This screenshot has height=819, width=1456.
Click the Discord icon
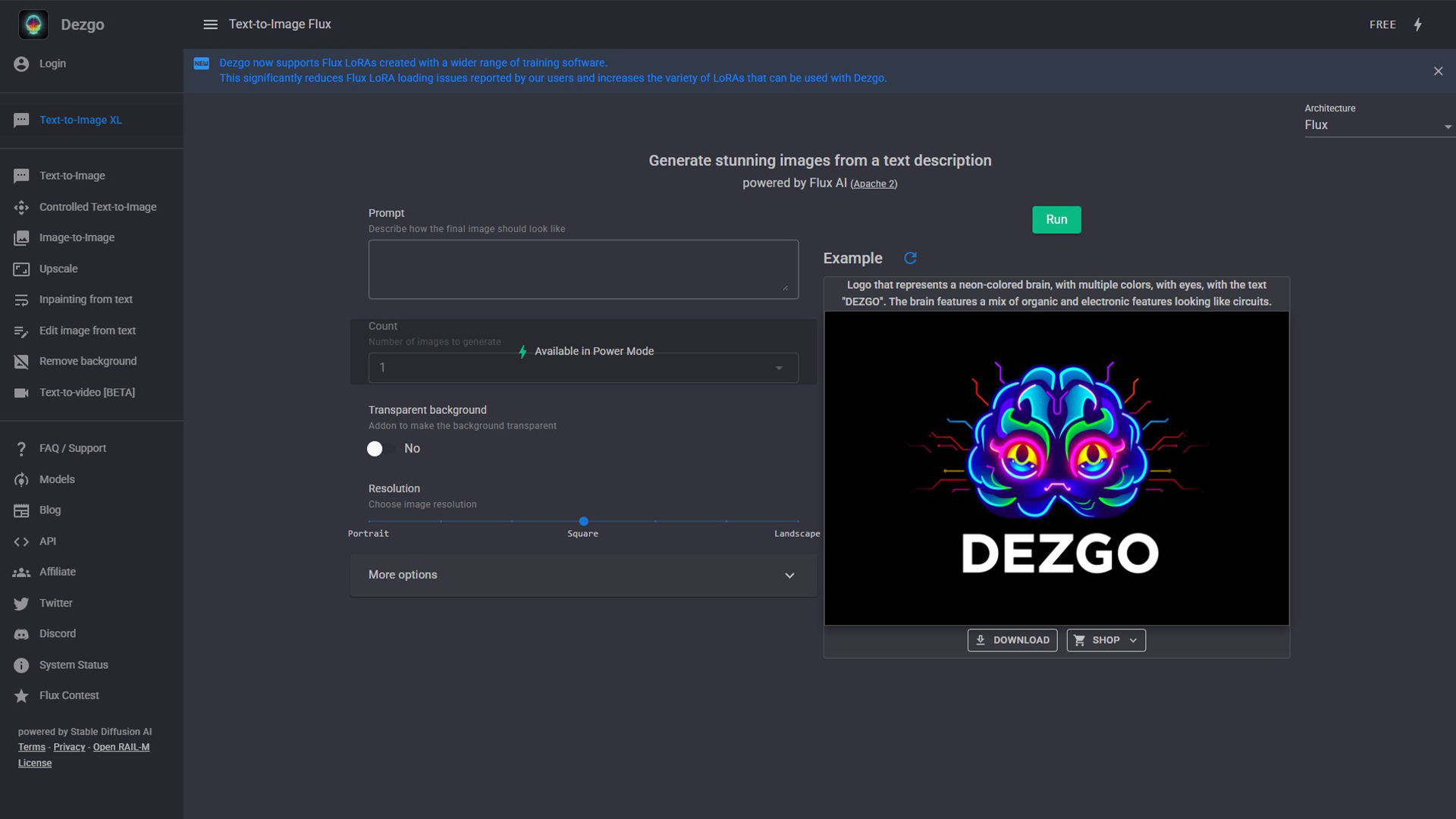point(21,634)
